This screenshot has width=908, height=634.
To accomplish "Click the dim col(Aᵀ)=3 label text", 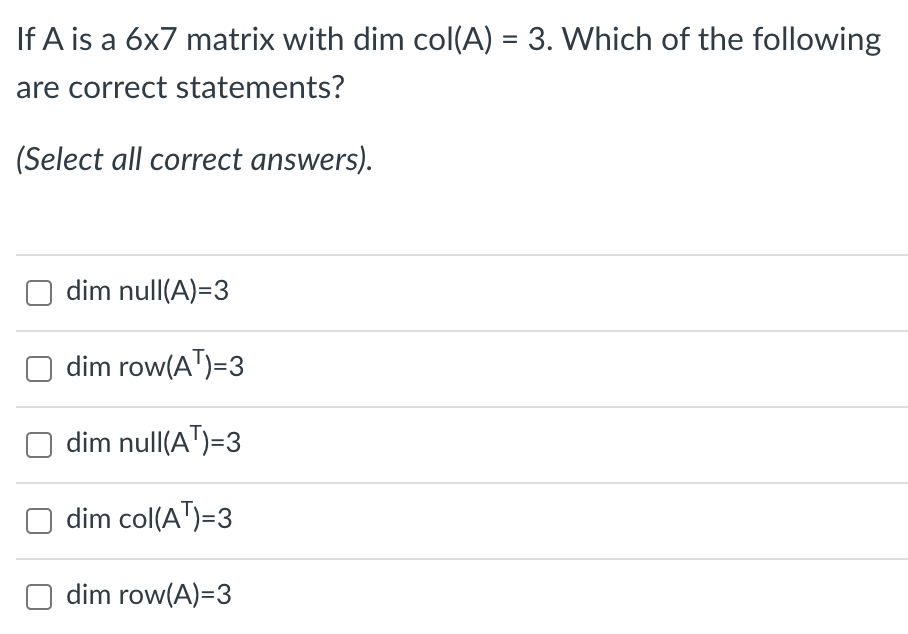I will 148,519.
